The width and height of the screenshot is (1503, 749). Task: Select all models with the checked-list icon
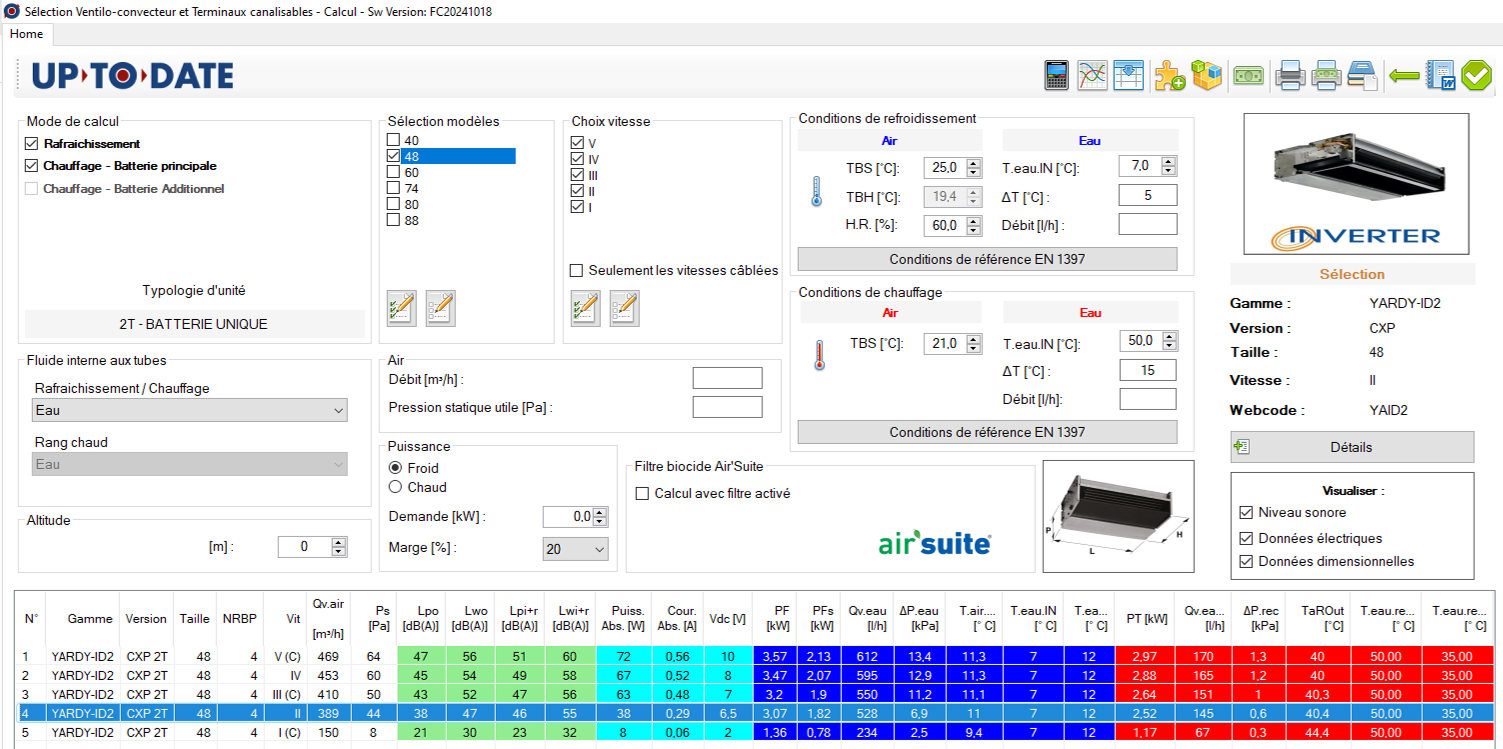[401, 307]
